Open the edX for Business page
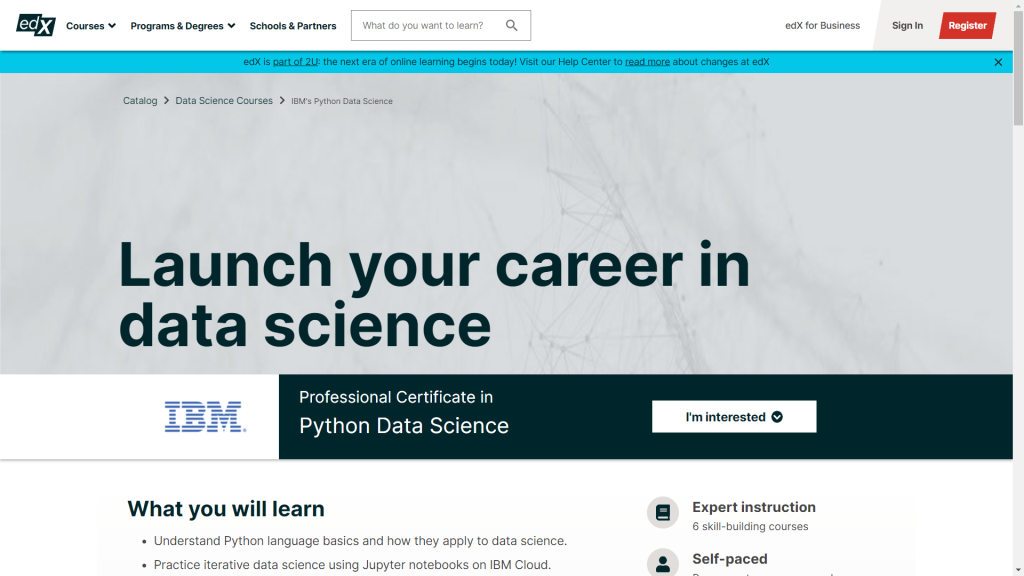This screenshot has width=1024, height=576. 822,25
